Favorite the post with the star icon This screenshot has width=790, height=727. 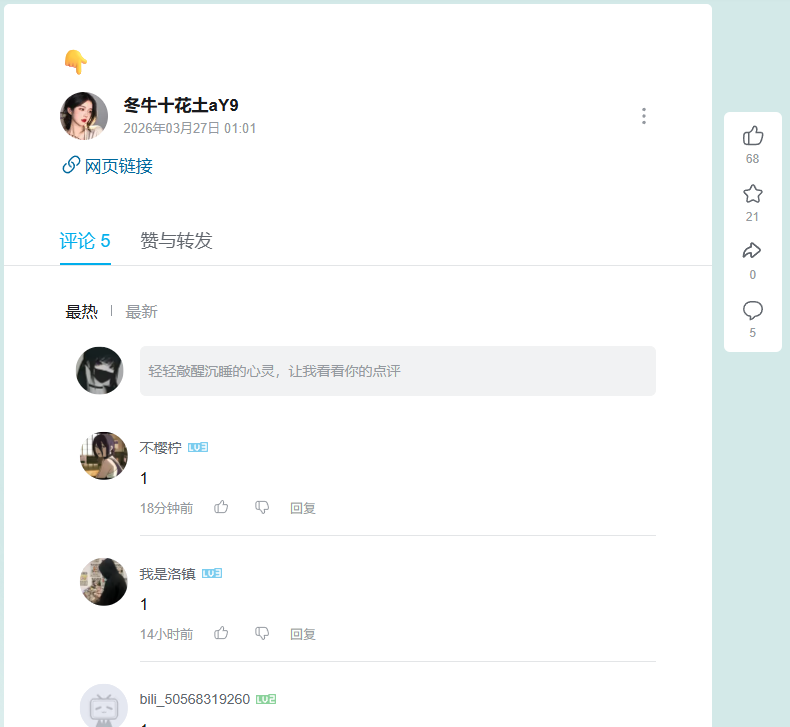point(753,194)
